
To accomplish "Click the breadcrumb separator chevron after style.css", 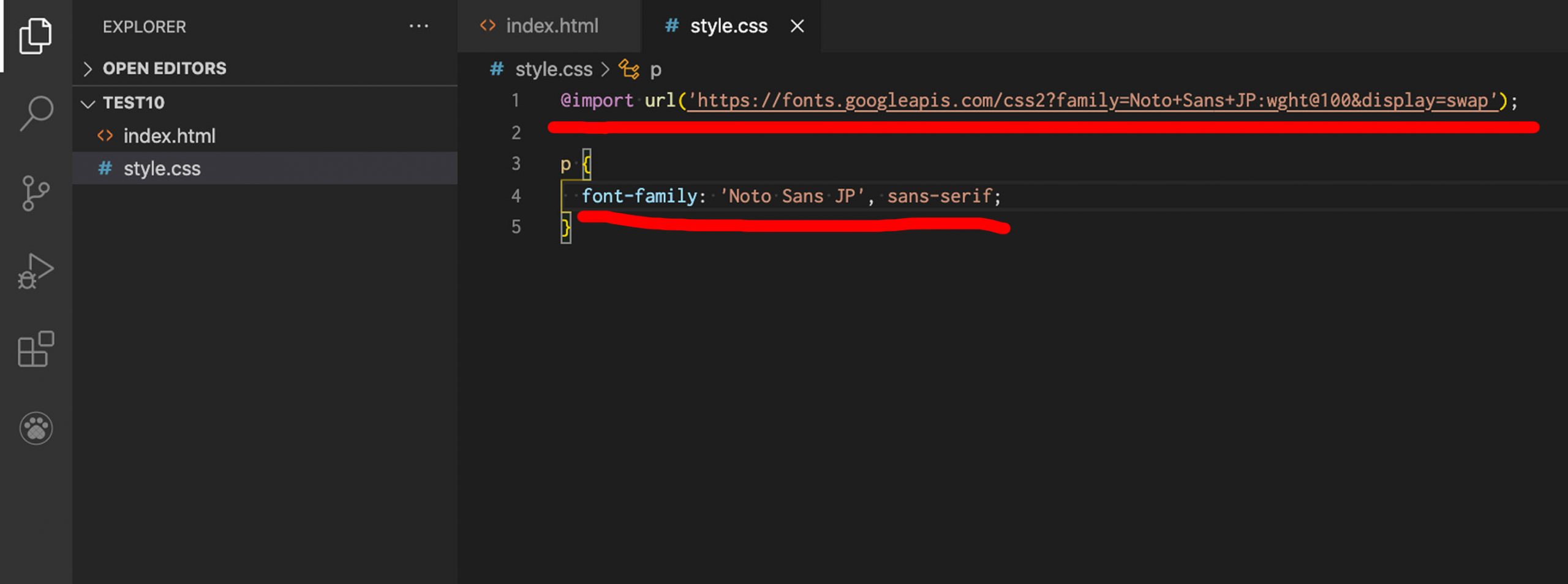I will tap(605, 69).
